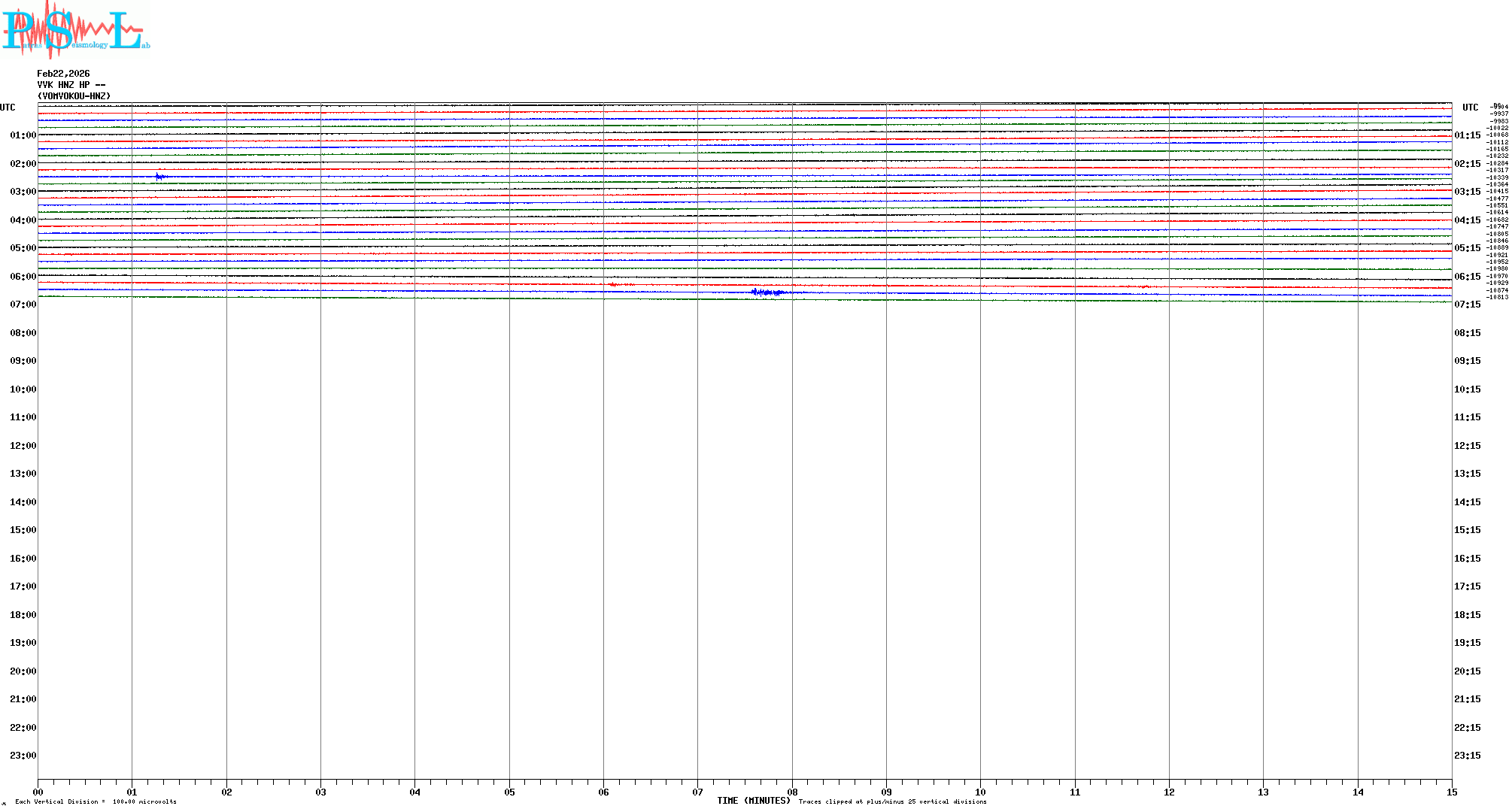
Task: Click the 05 minute tick label on bottom axis
Action: tap(509, 792)
